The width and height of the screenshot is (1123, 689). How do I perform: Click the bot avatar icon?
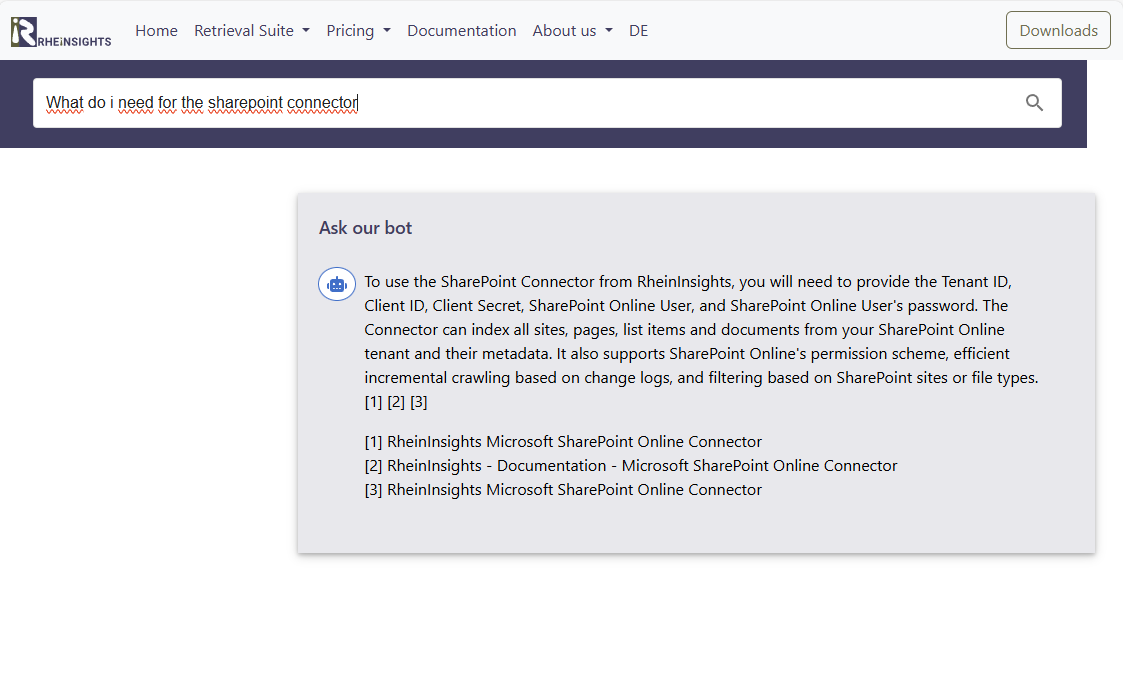coord(337,284)
